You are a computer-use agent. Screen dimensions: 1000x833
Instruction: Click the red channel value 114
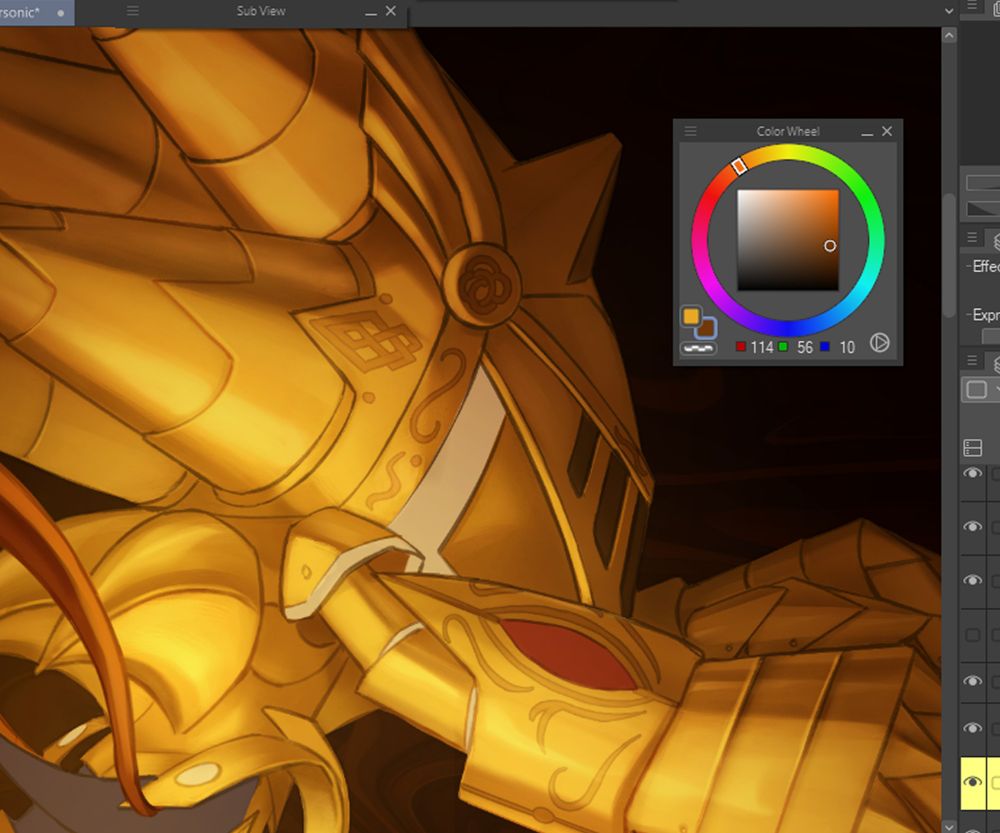(761, 348)
